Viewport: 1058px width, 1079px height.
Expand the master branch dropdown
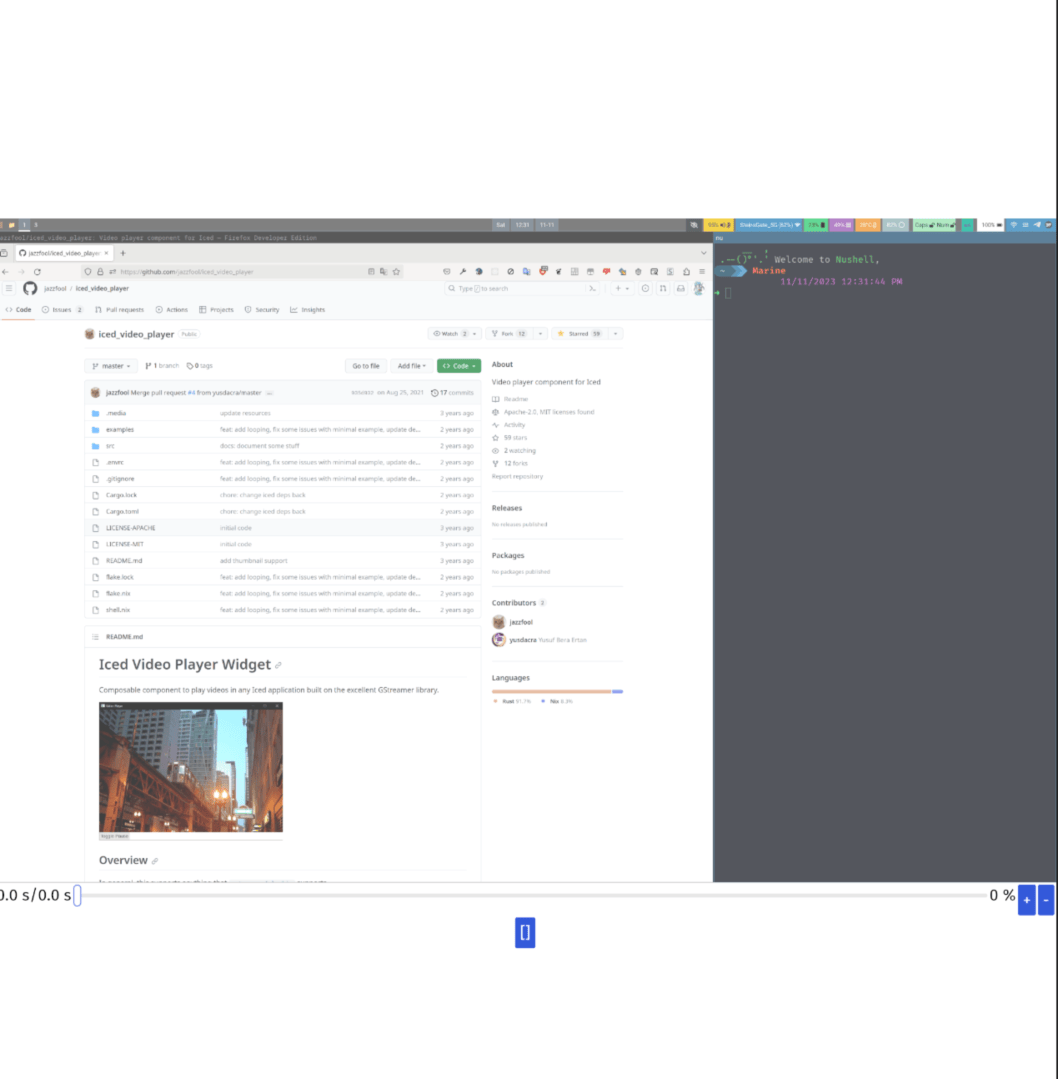(111, 366)
